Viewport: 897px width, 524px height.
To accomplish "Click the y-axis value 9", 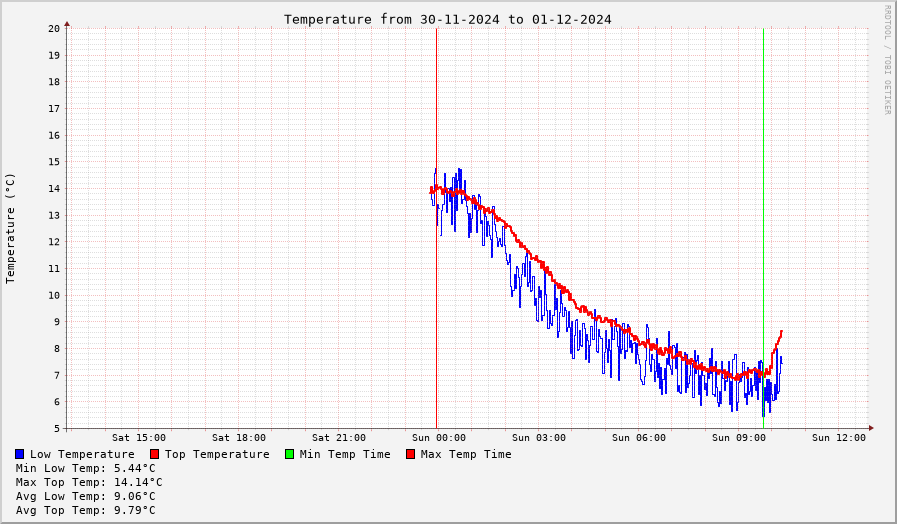I will [x=57, y=322].
